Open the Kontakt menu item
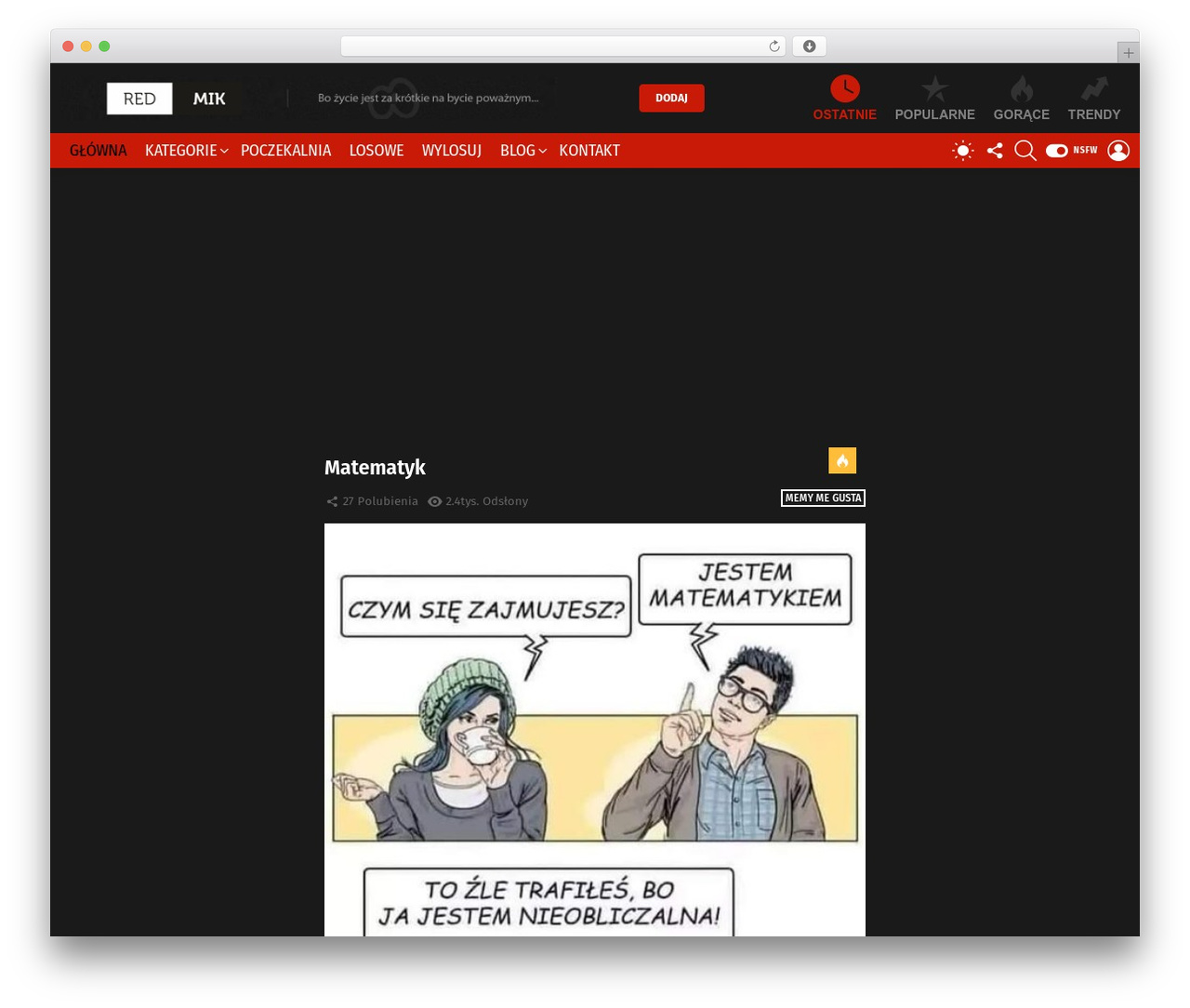1190x1008 pixels. click(588, 151)
